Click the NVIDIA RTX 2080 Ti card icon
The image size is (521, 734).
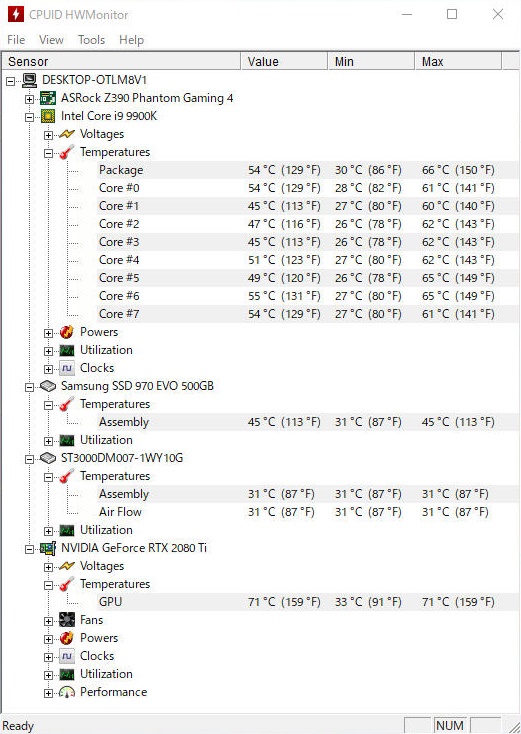[48, 548]
